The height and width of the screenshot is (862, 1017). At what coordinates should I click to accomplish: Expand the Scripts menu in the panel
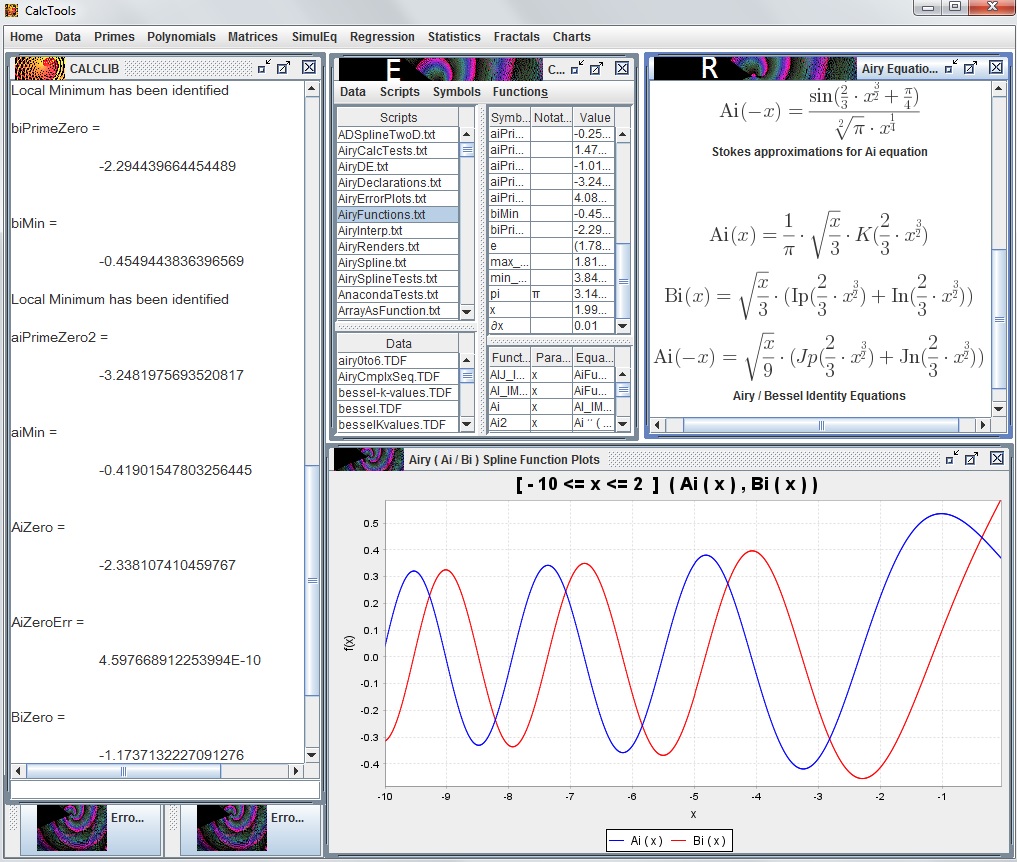point(399,92)
